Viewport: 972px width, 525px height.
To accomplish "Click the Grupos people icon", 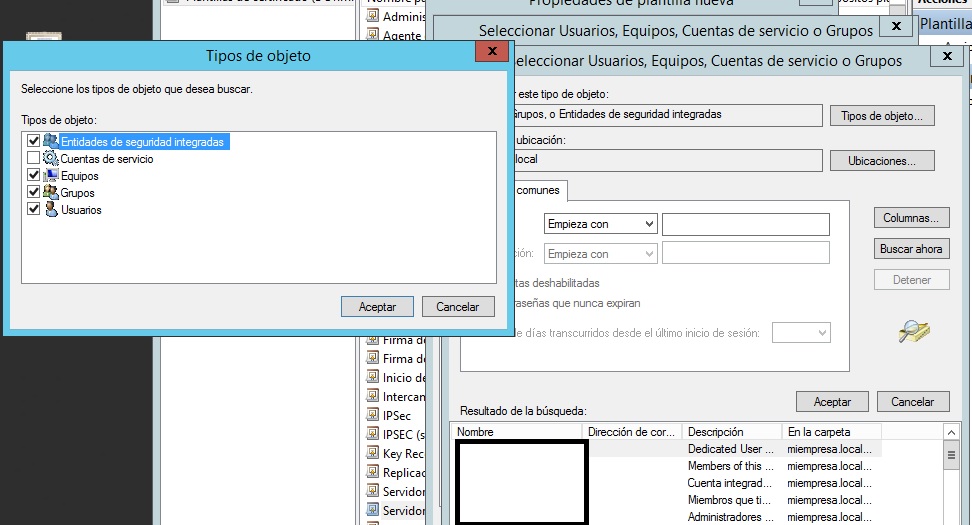I will coord(51,193).
